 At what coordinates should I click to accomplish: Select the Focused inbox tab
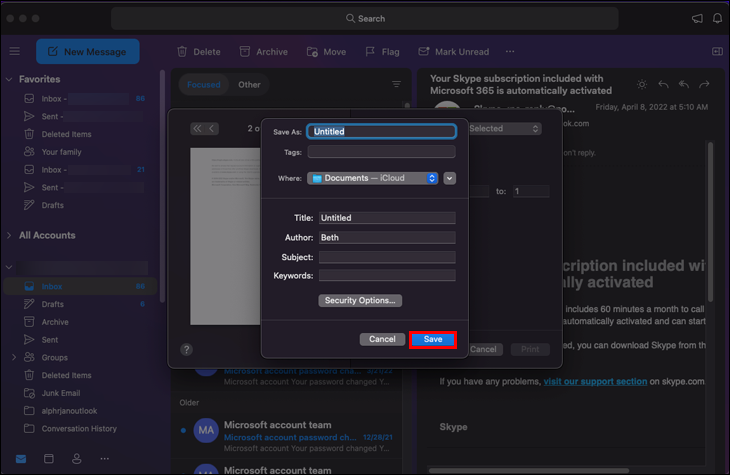coord(203,85)
